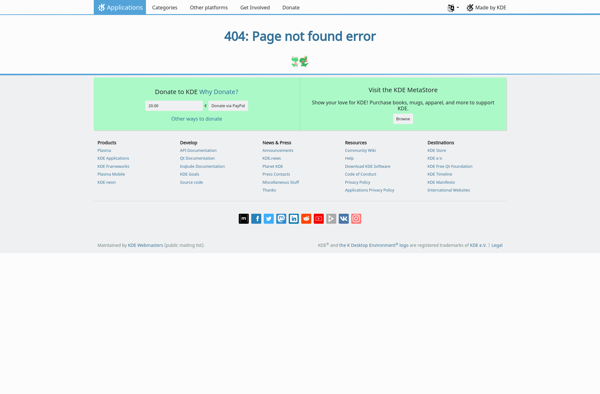Viewport: 600px width, 394px height.
Task: Expand the language selector dropdown
Action: click(453, 8)
